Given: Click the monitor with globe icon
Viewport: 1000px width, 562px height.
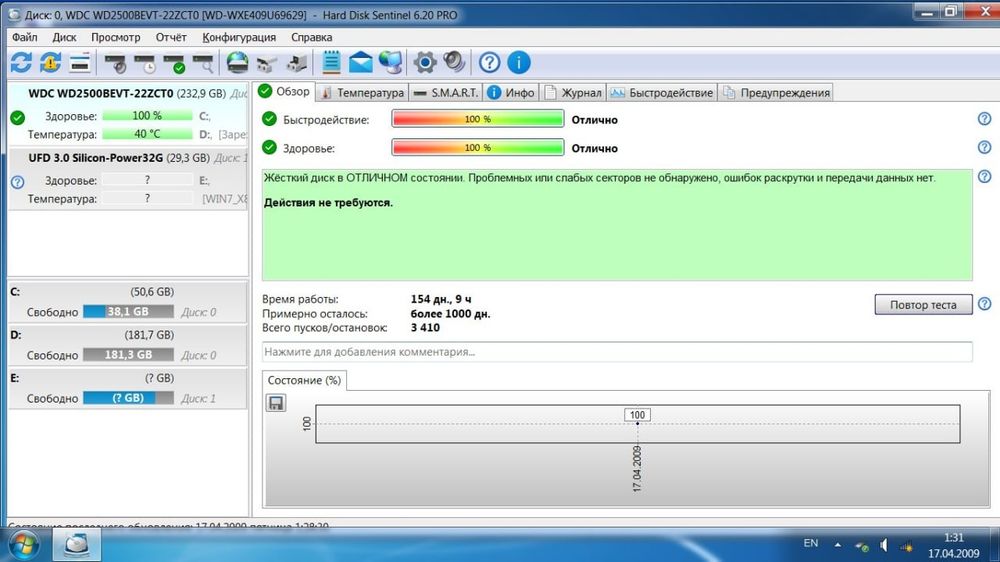Looking at the screenshot, I should click(390, 63).
